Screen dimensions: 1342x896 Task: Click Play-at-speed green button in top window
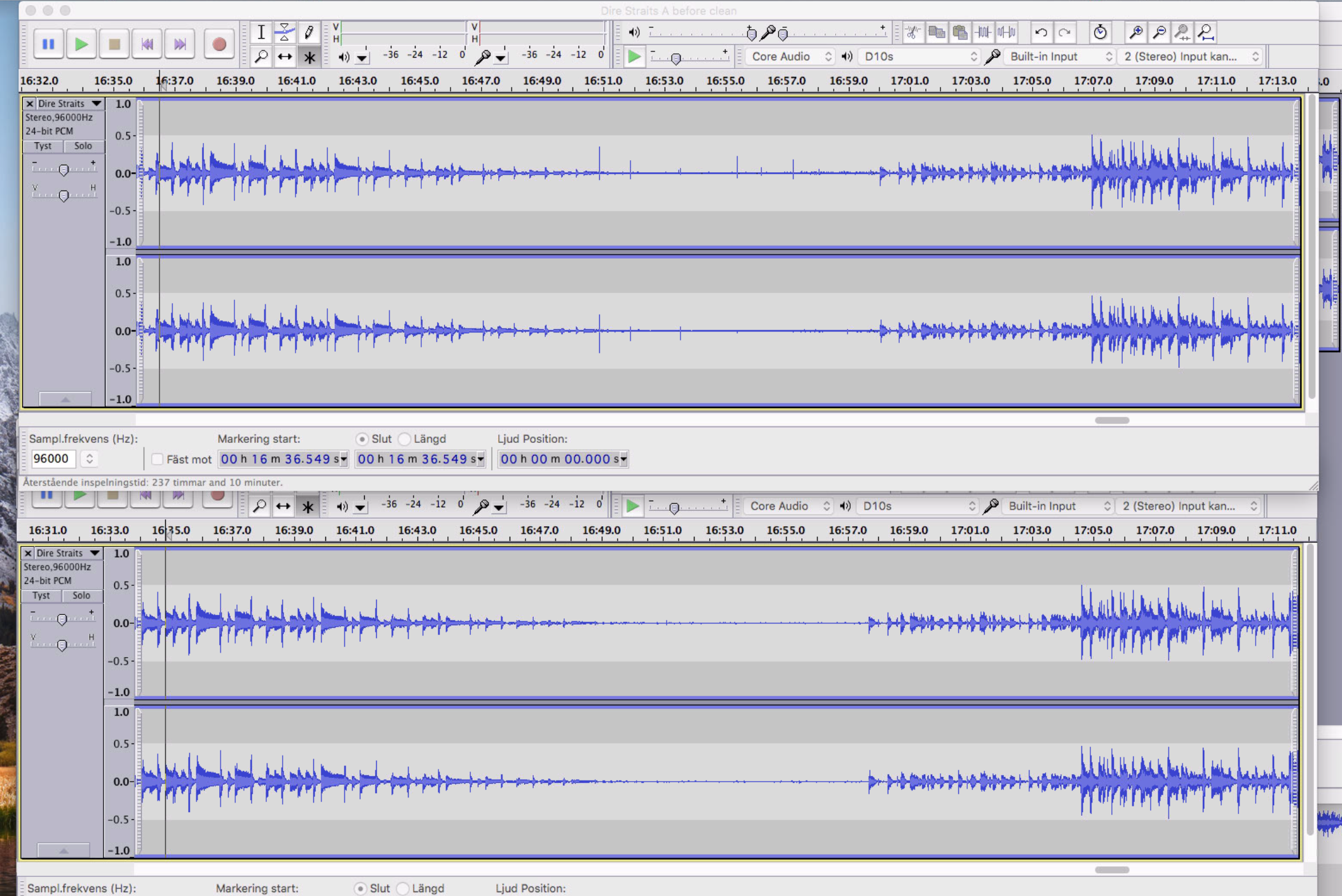pyautogui.click(x=634, y=57)
